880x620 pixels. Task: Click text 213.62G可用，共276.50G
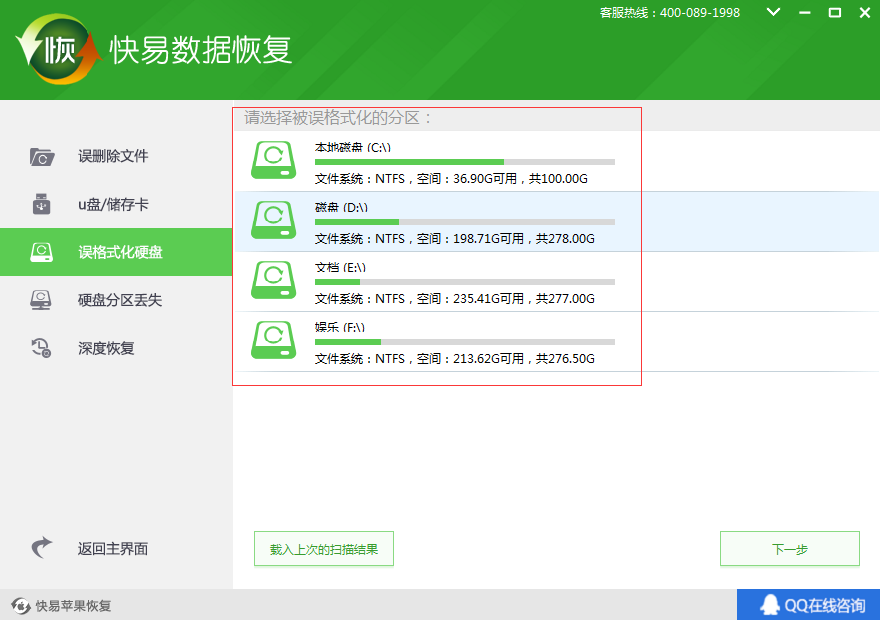(x=524, y=359)
